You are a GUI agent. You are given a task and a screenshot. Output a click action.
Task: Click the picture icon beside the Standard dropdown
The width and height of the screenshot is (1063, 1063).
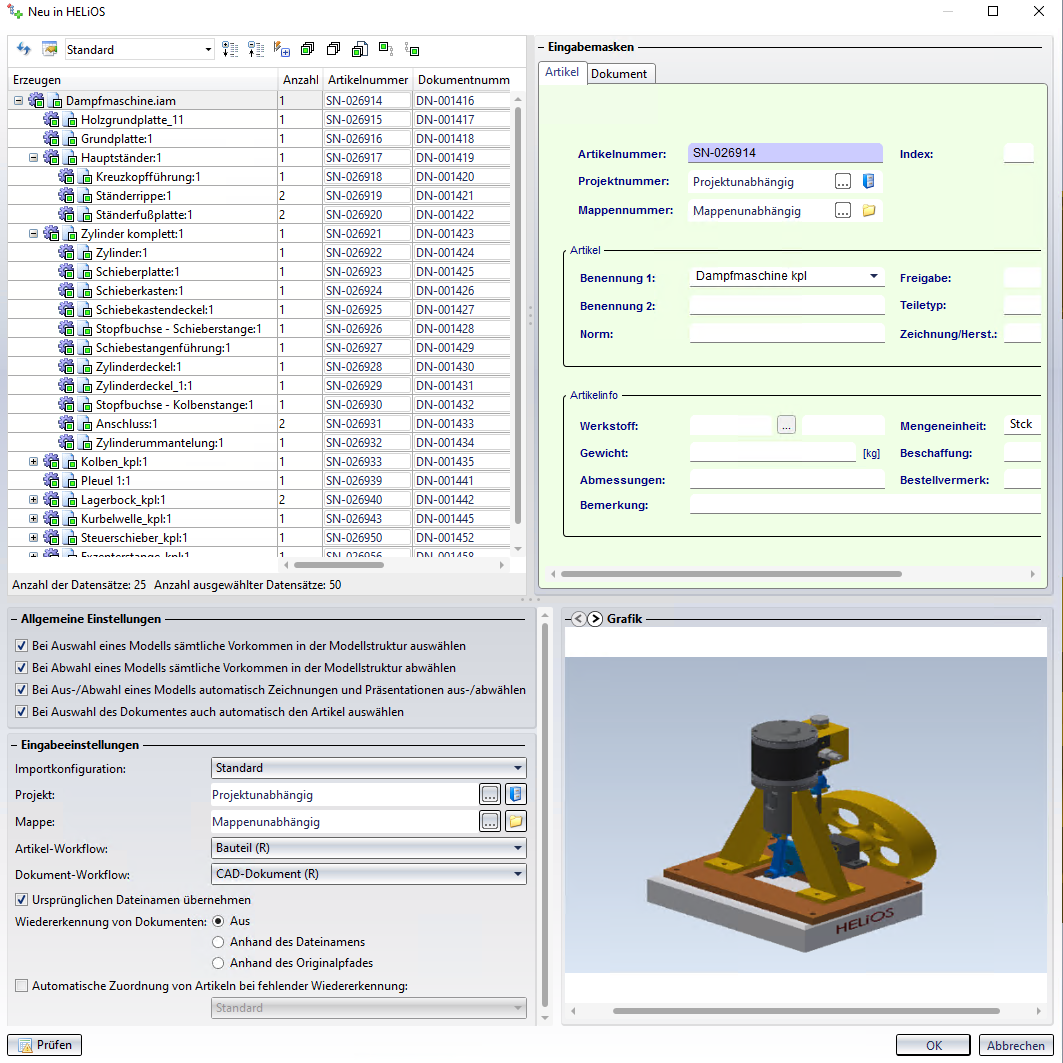coord(49,49)
